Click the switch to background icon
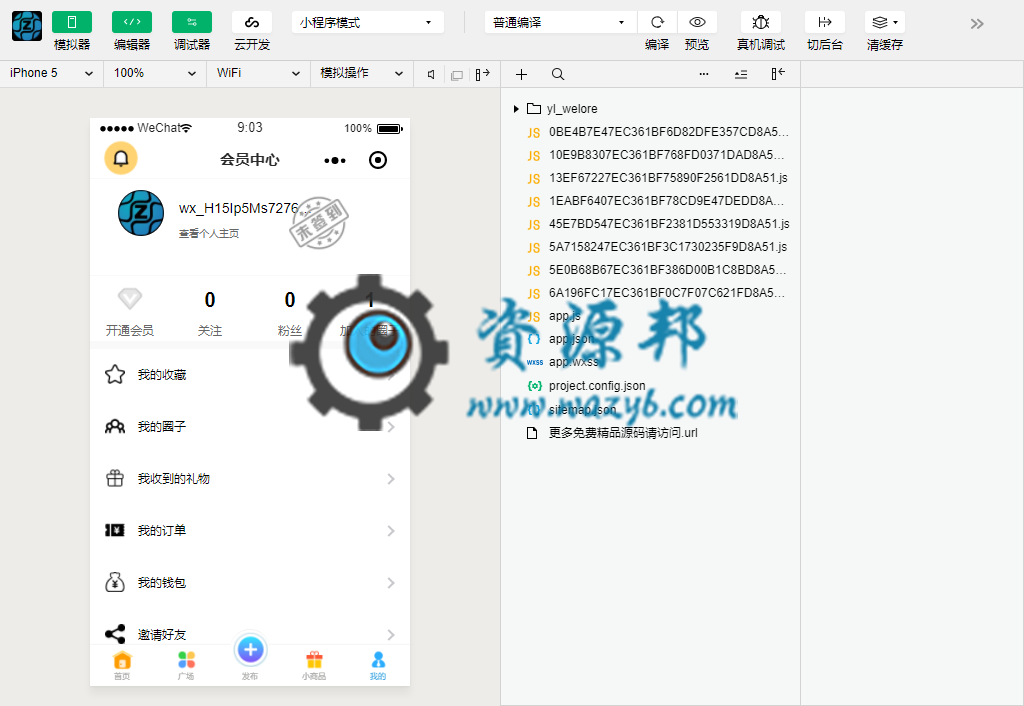This screenshot has width=1024, height=706. [x=825, y=22]
